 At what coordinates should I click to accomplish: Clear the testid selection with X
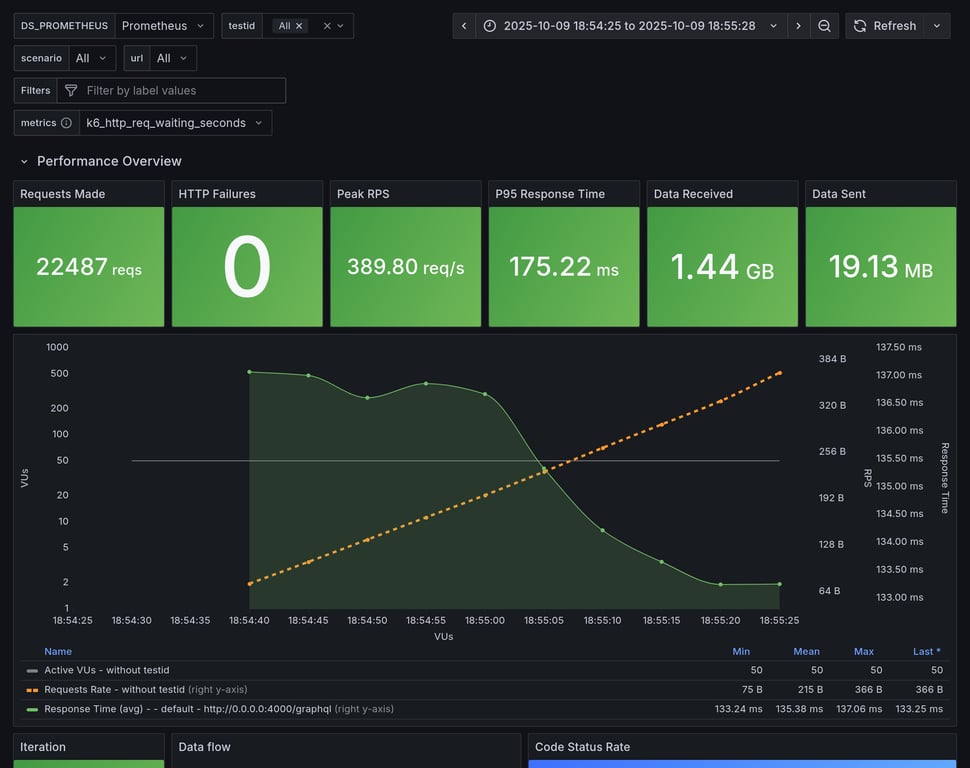tap(326, 26)
